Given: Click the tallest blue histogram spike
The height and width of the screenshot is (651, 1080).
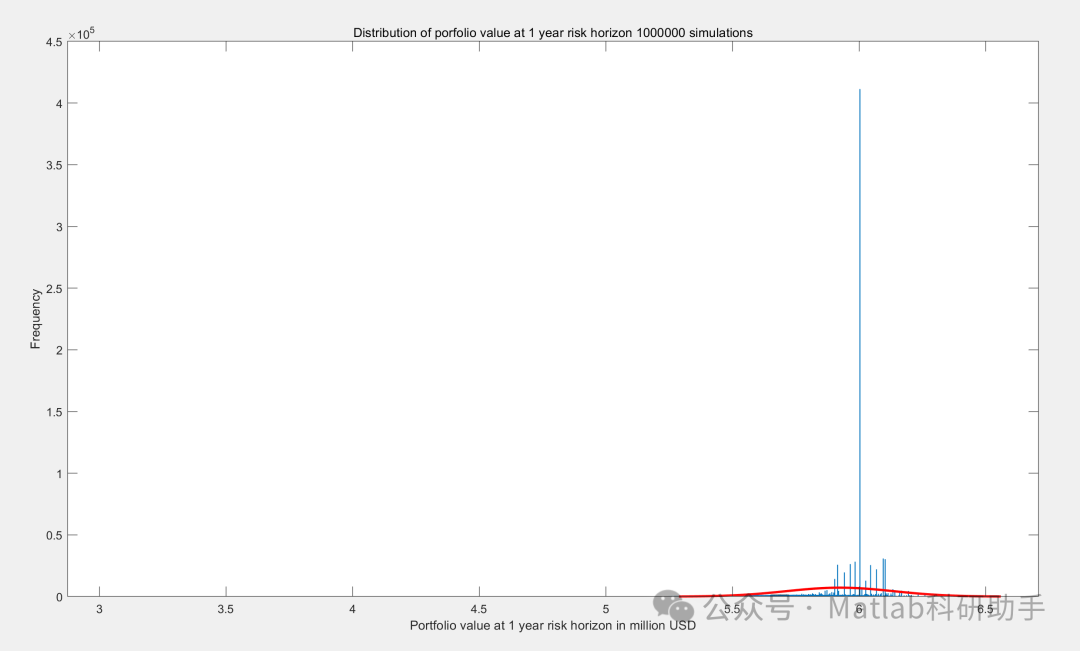Looking at the screenshot, I should tap(860, 342).
